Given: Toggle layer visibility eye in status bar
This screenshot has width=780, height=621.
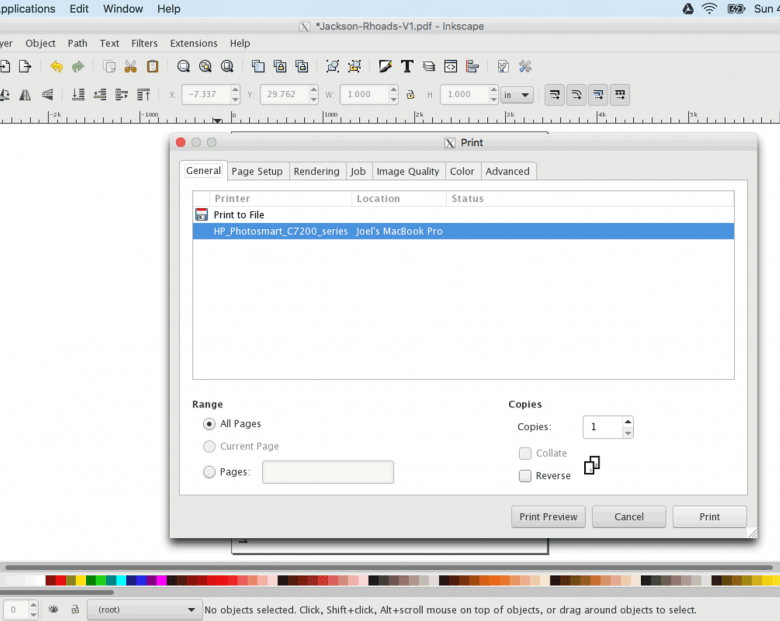Looking at the screenshot, I should pos(52,609).
